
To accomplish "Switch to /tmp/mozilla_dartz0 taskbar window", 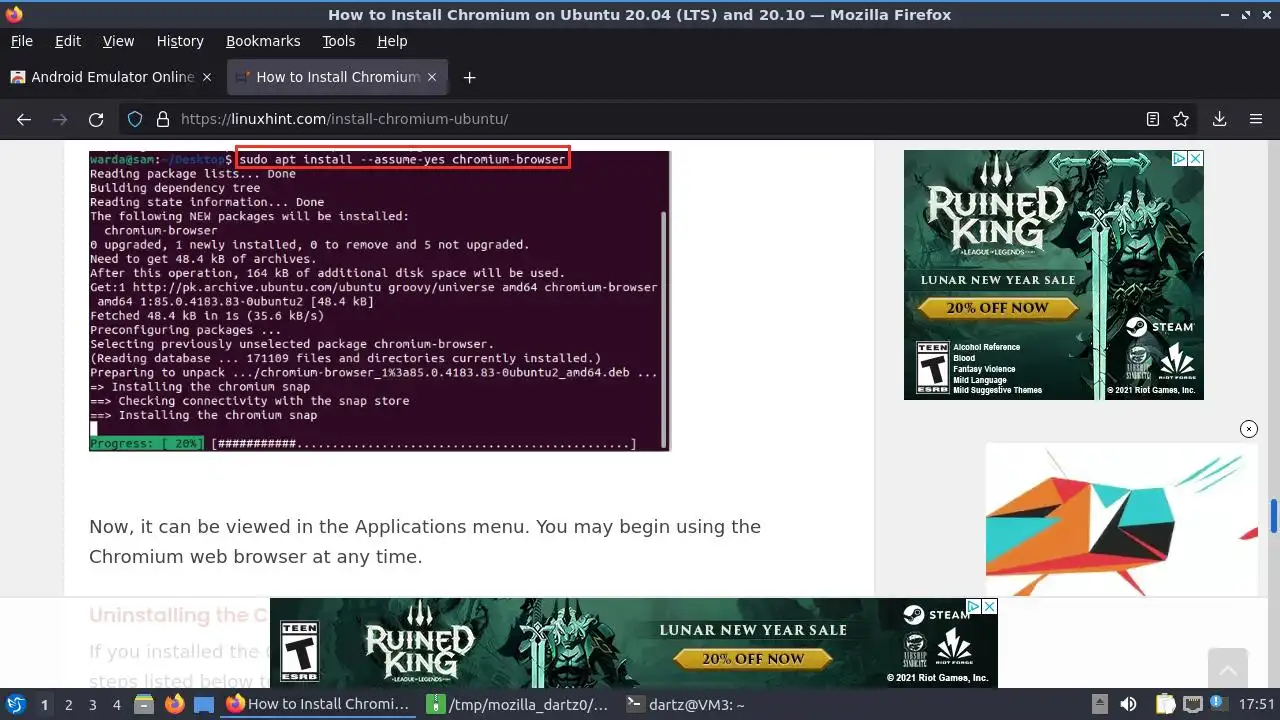I will pos(520,704).
